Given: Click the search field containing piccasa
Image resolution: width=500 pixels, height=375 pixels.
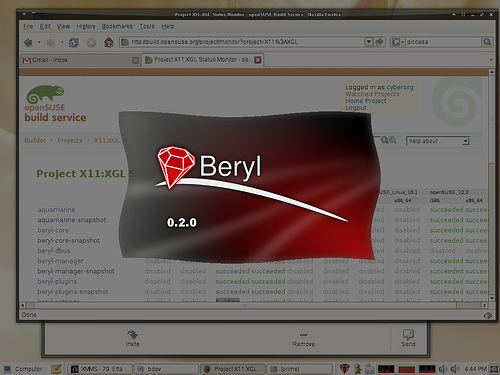Looking at the screenshot, I should coord(443,42).
